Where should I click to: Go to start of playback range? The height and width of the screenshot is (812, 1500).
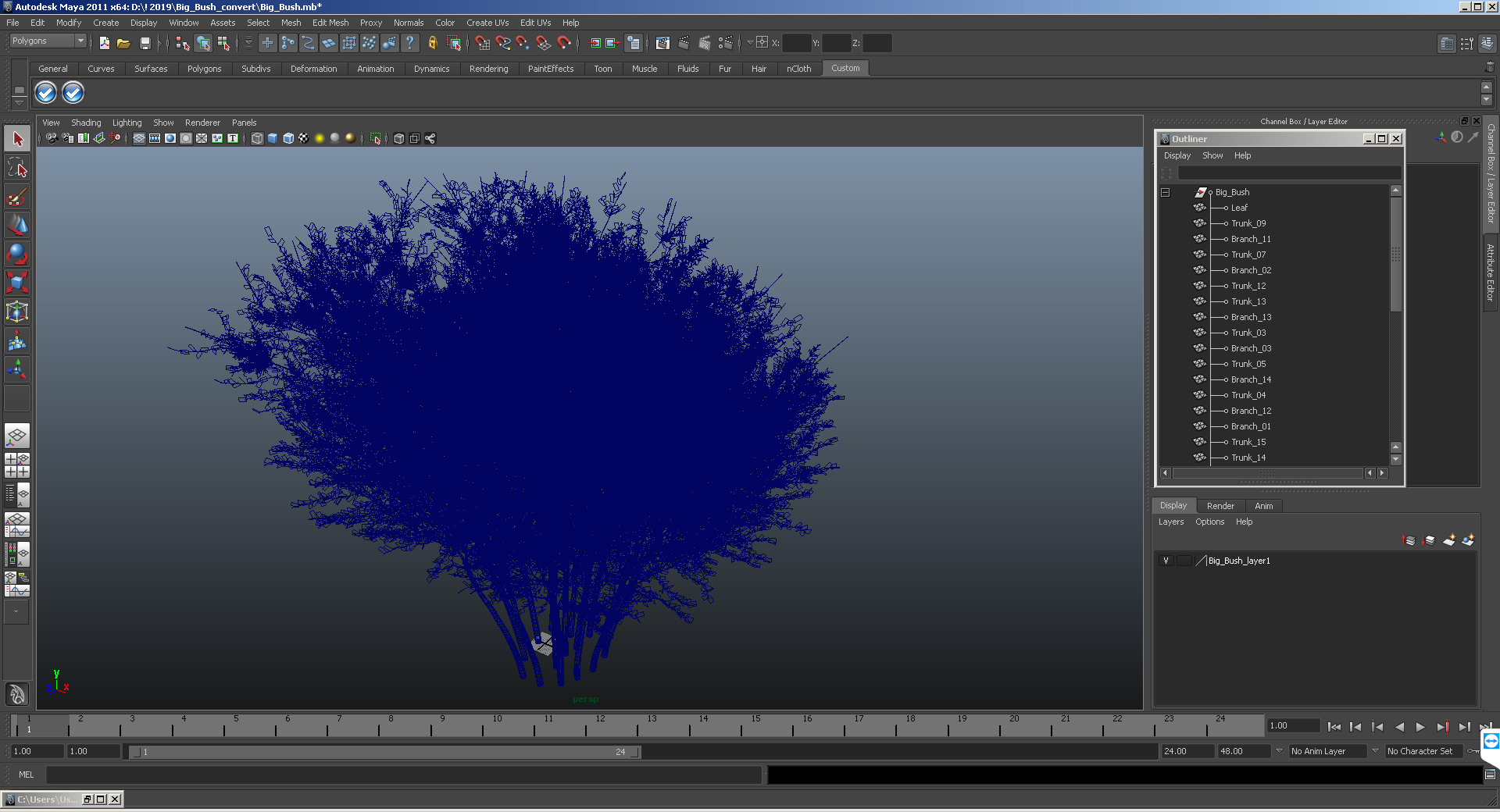(1334, 727)
